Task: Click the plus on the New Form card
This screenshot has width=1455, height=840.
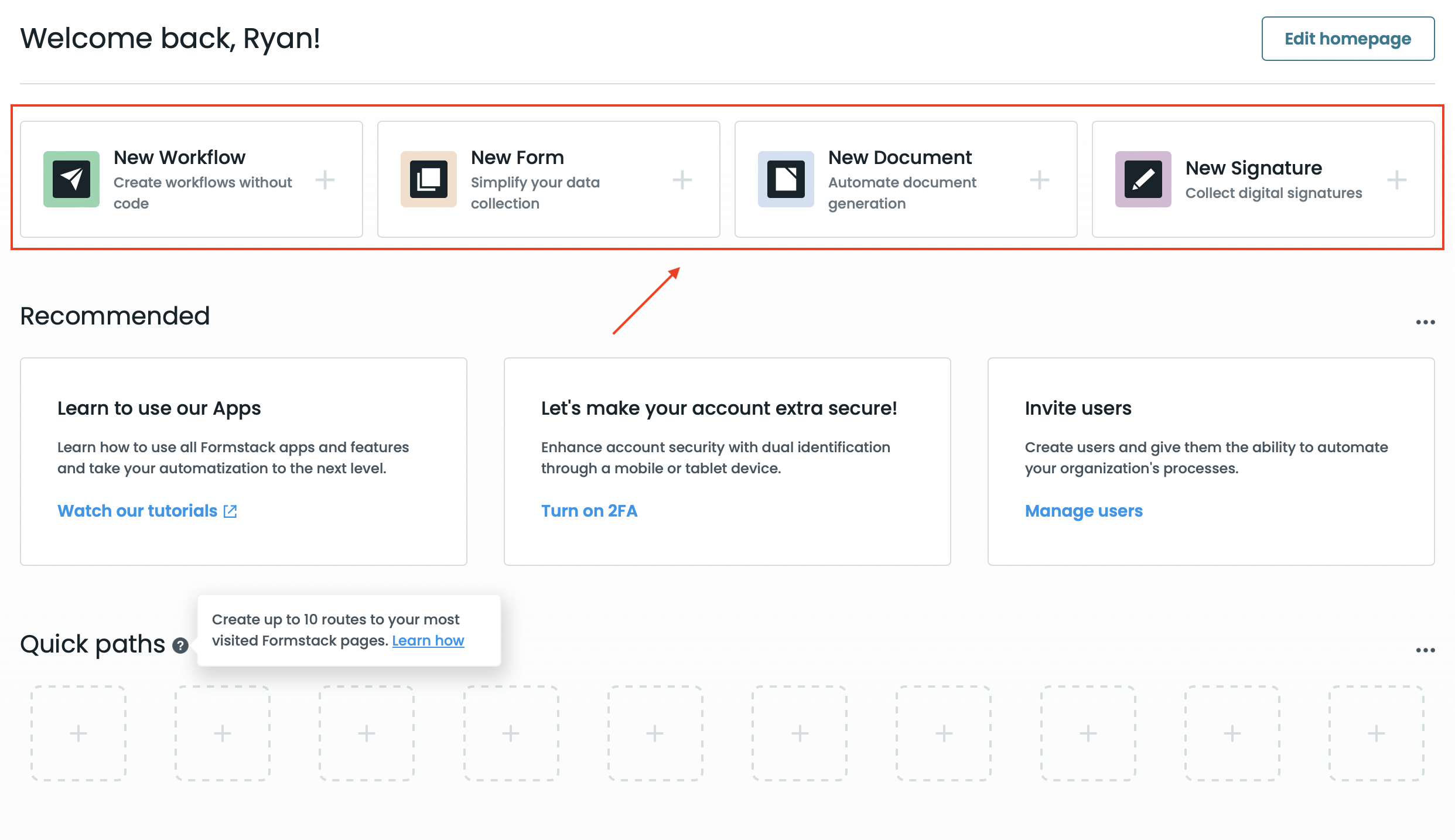Action: (x=682, y=180)
